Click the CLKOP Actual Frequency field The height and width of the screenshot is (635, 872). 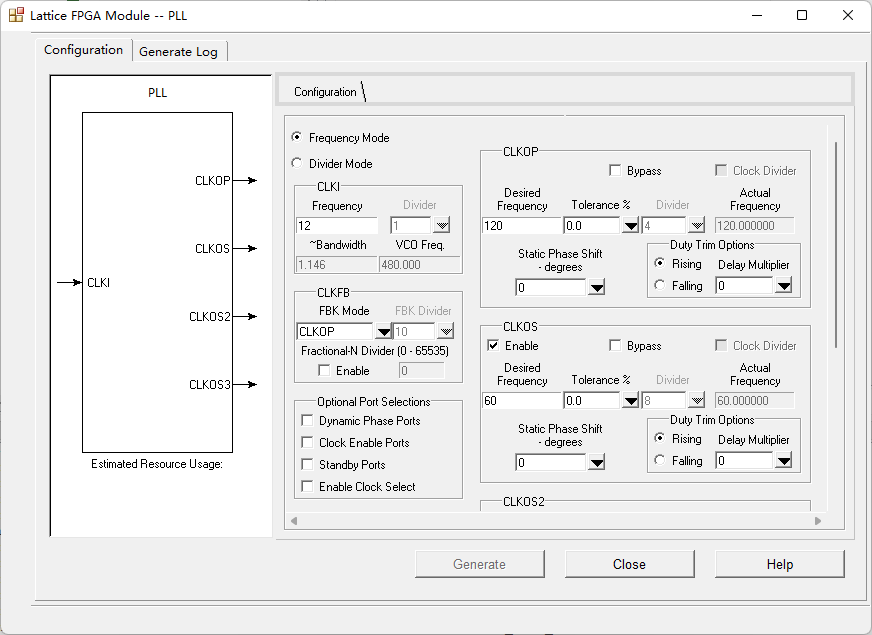click(755, 225)
